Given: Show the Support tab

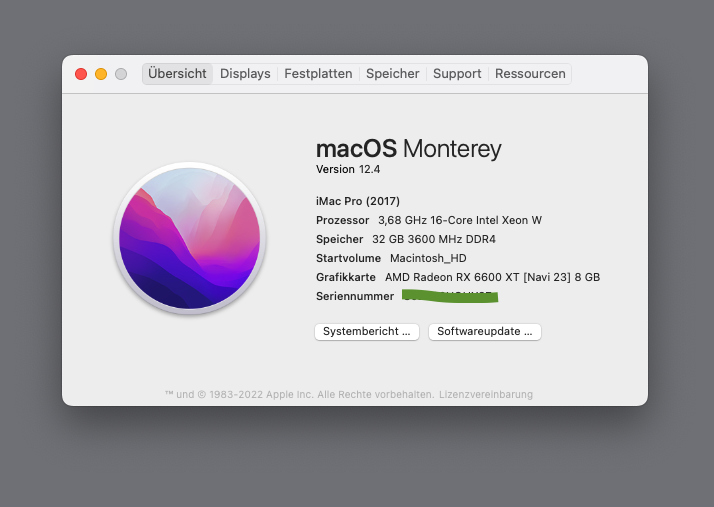Looking at the screenshot, I should pyautogui.click(x=457, y=74).
